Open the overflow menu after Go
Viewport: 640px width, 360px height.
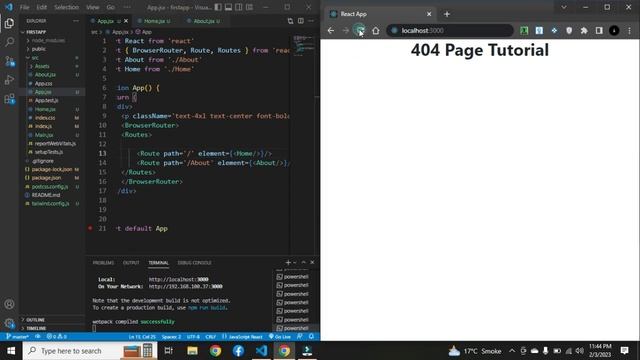pos(127,7)
